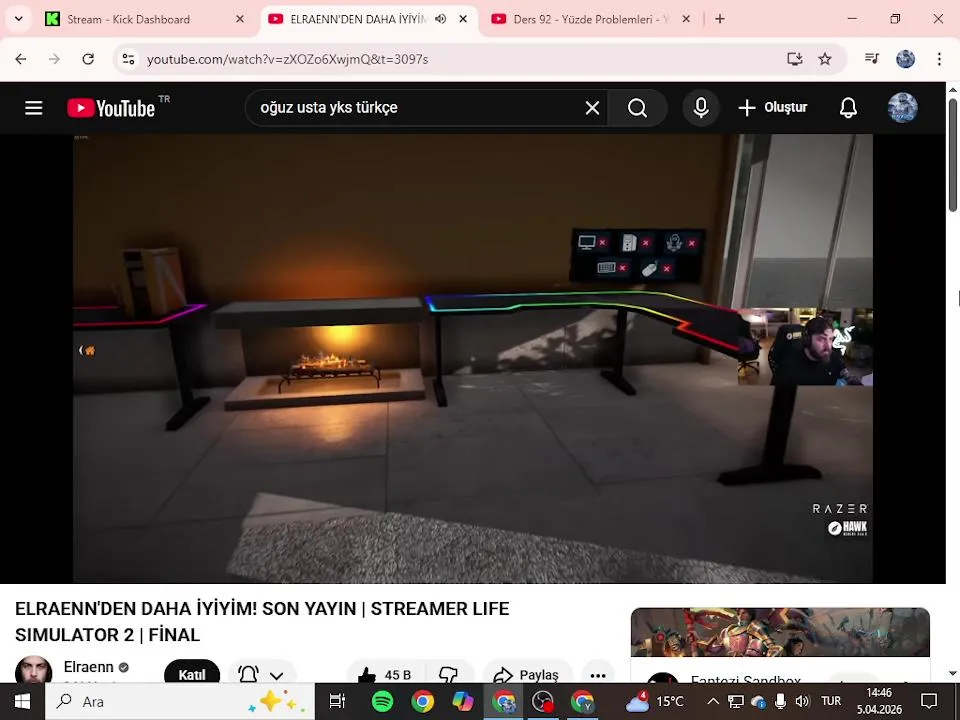This screenshot has height=720, width=960.
Task: Open Chrome's three-dot menu
Action: click(x=939, y=59)
